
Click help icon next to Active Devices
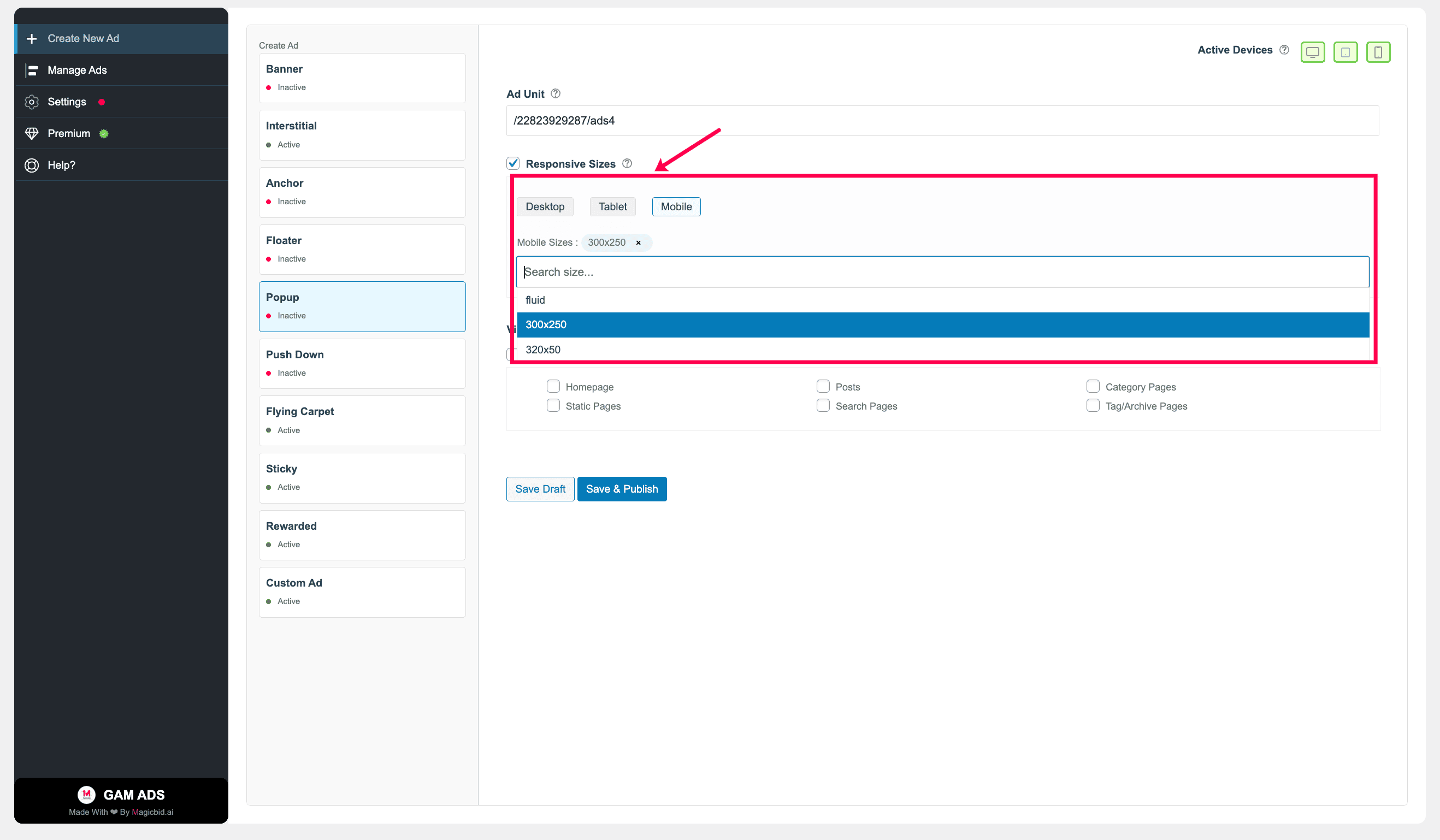[x=1284, y=50]
